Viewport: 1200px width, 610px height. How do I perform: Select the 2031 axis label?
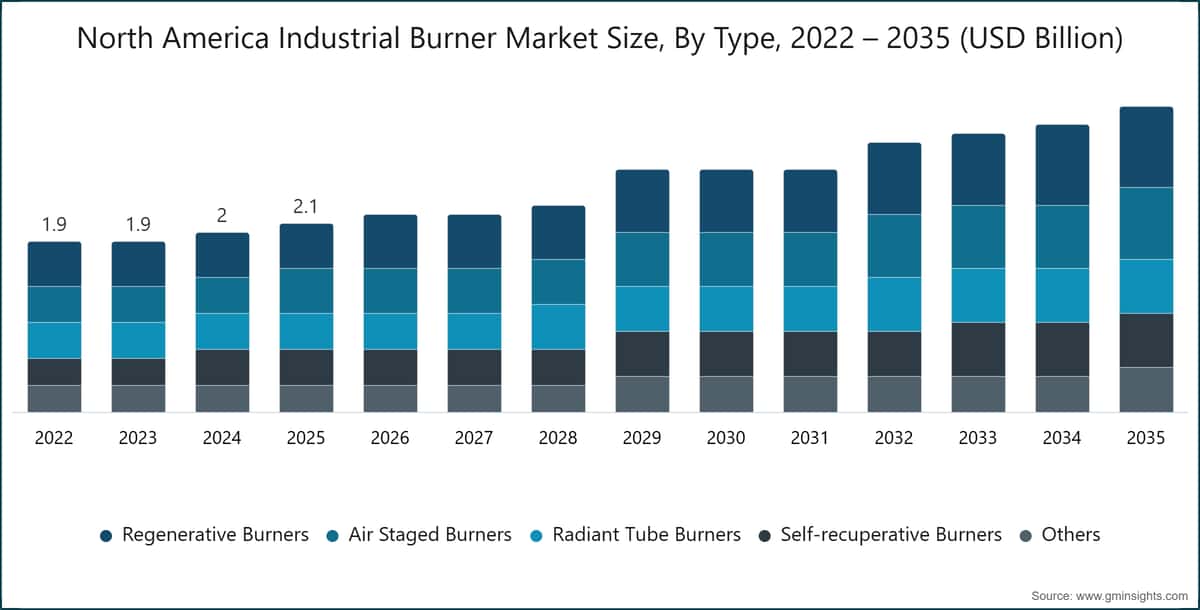tap(810, 439)
